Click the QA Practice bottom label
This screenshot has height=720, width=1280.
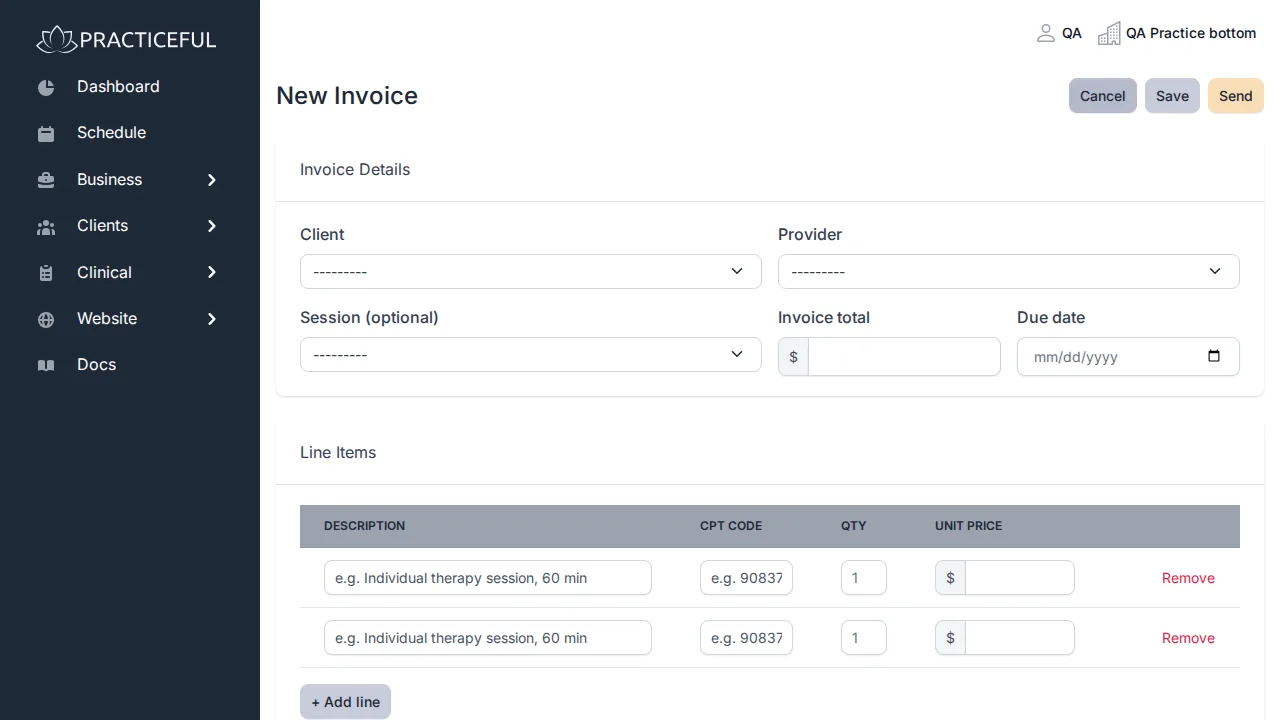coord(1191,33)
